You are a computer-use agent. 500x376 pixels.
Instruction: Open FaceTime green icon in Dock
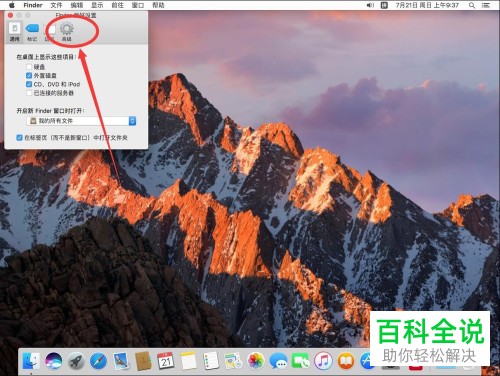click(x=301, y=361)
